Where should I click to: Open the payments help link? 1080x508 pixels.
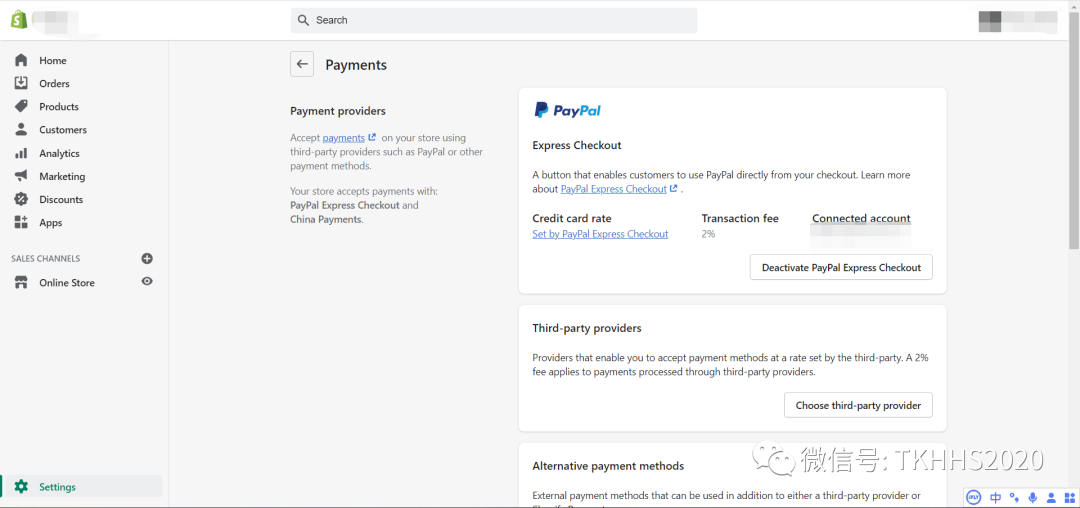[x=344, y=138]
